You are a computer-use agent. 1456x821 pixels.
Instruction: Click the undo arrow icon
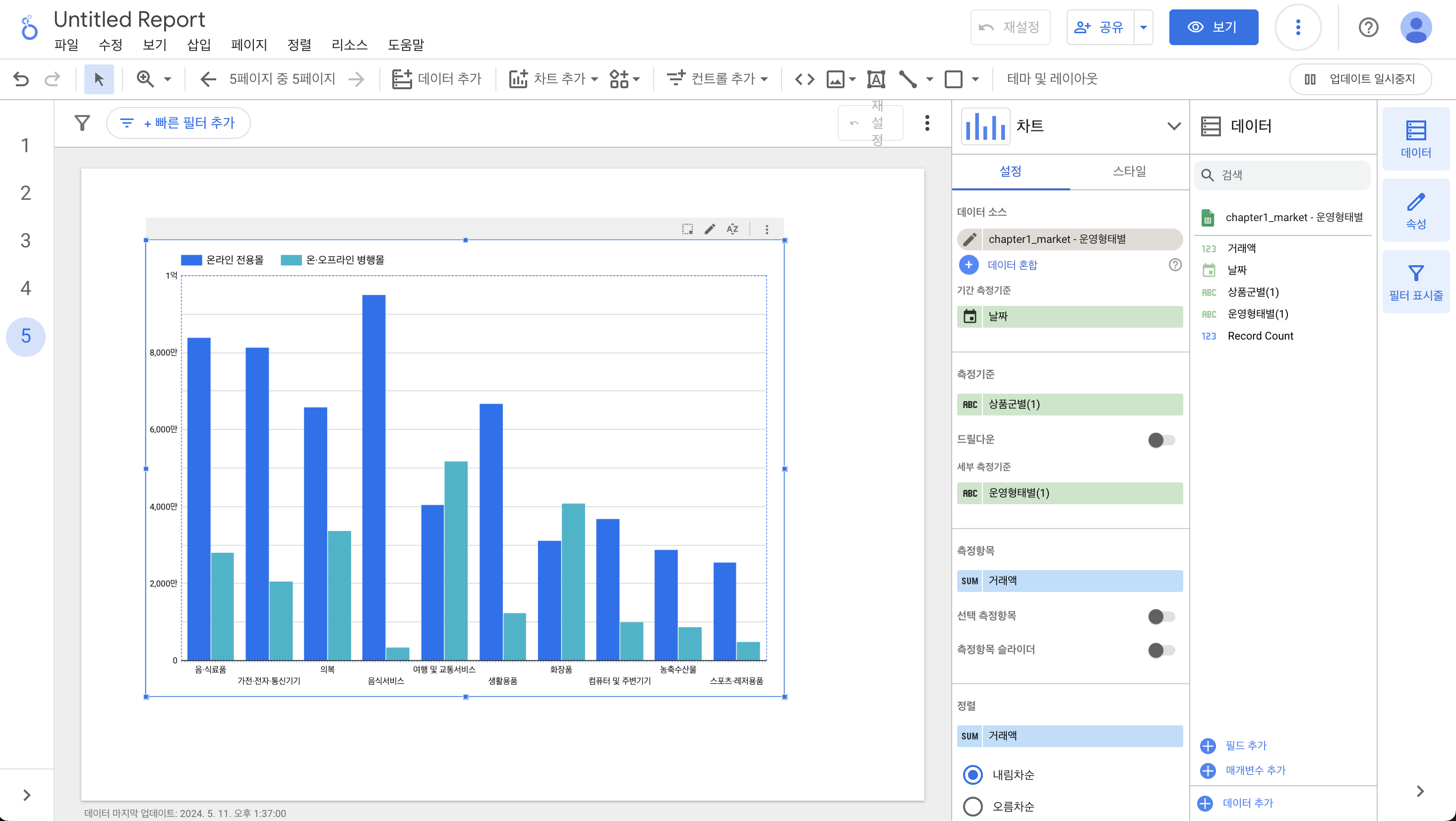tap(21, 78)
